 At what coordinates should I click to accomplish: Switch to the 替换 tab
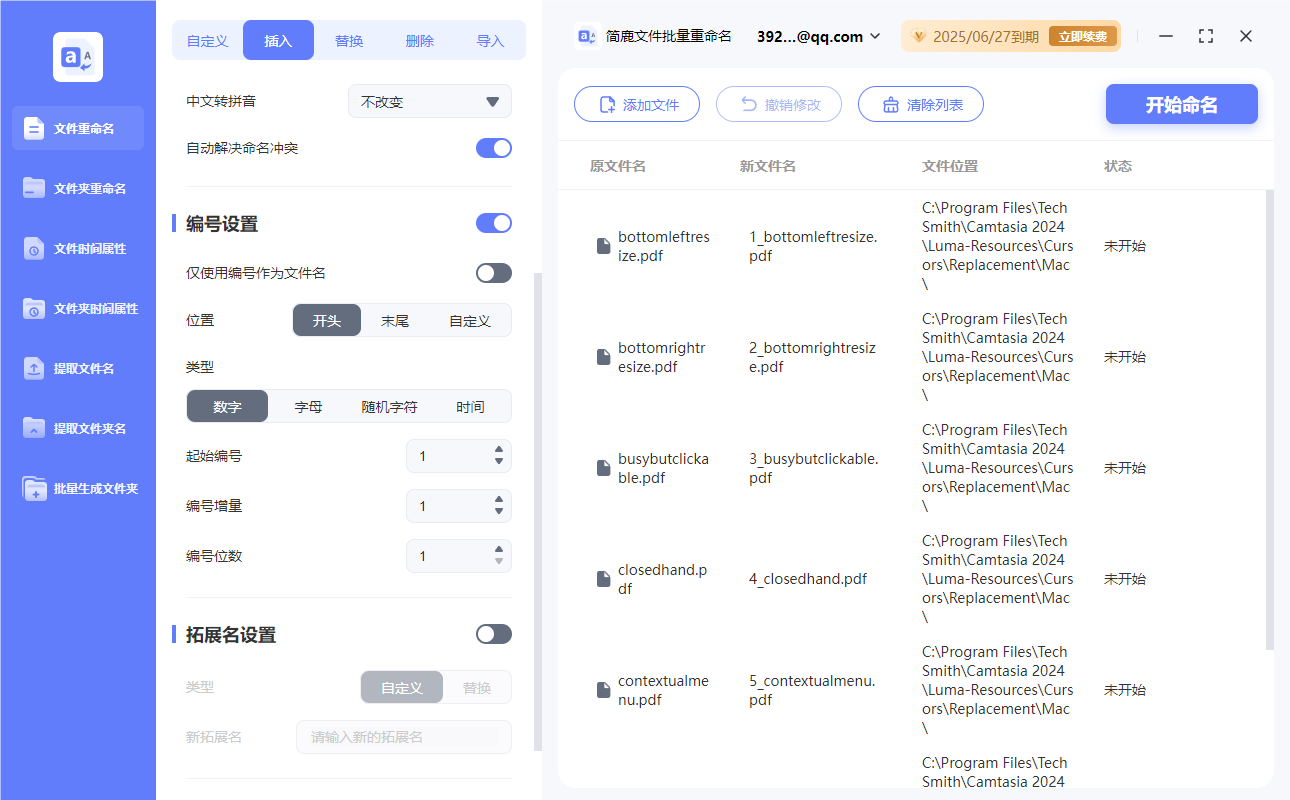pos(348,39)
